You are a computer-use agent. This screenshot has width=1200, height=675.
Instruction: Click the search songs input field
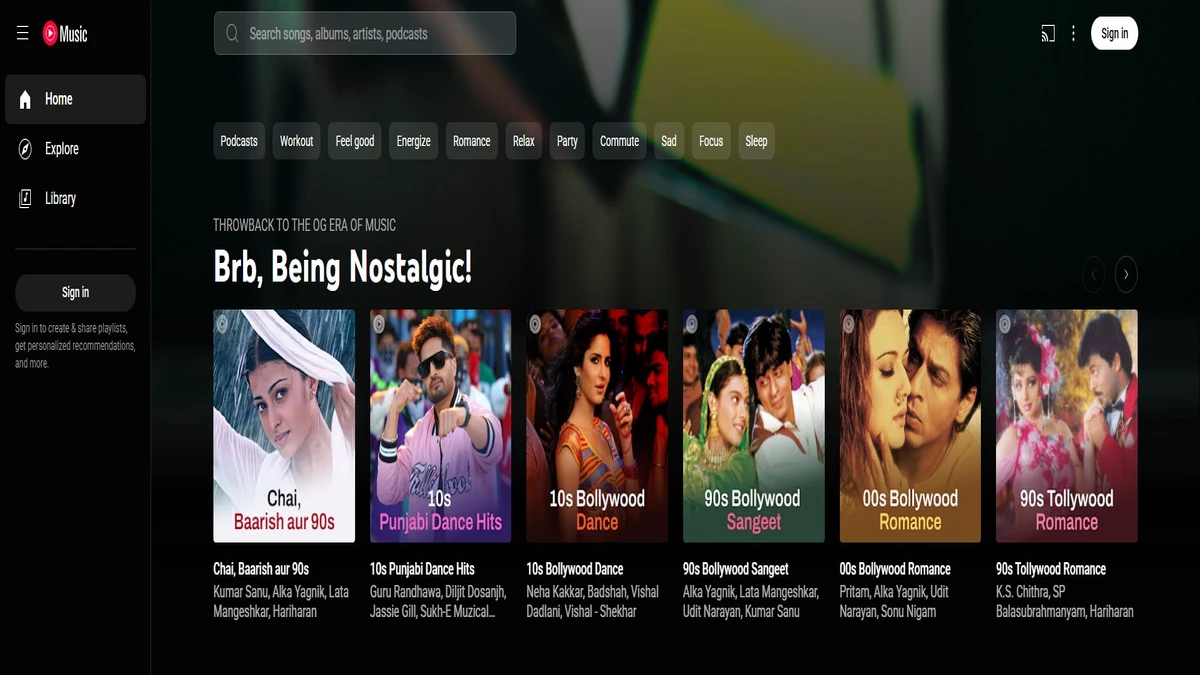[375, 34]
